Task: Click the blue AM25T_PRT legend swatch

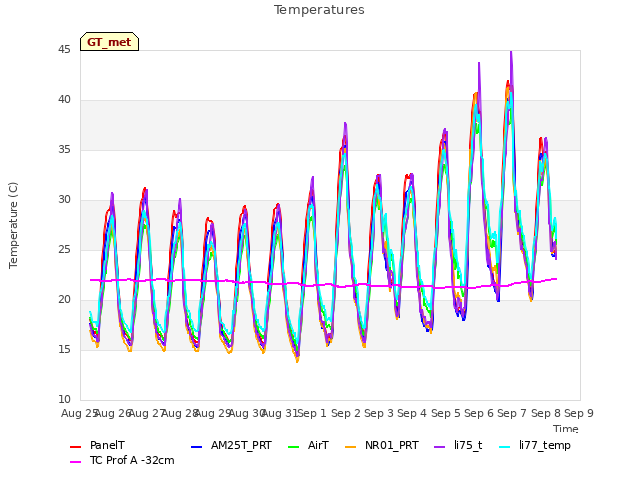Action: 196,447
